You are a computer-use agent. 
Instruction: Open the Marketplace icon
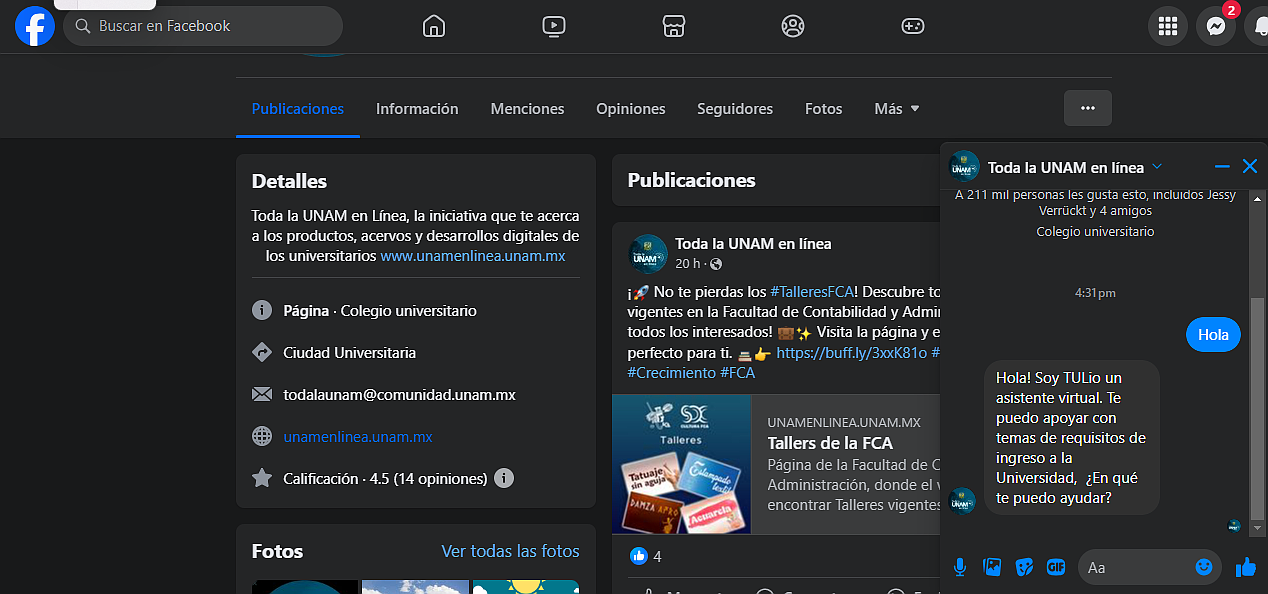[674, 26]
